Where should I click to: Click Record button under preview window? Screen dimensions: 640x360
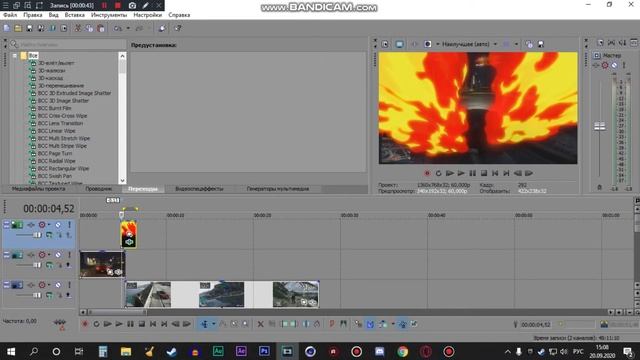click(x=427, y=173)
